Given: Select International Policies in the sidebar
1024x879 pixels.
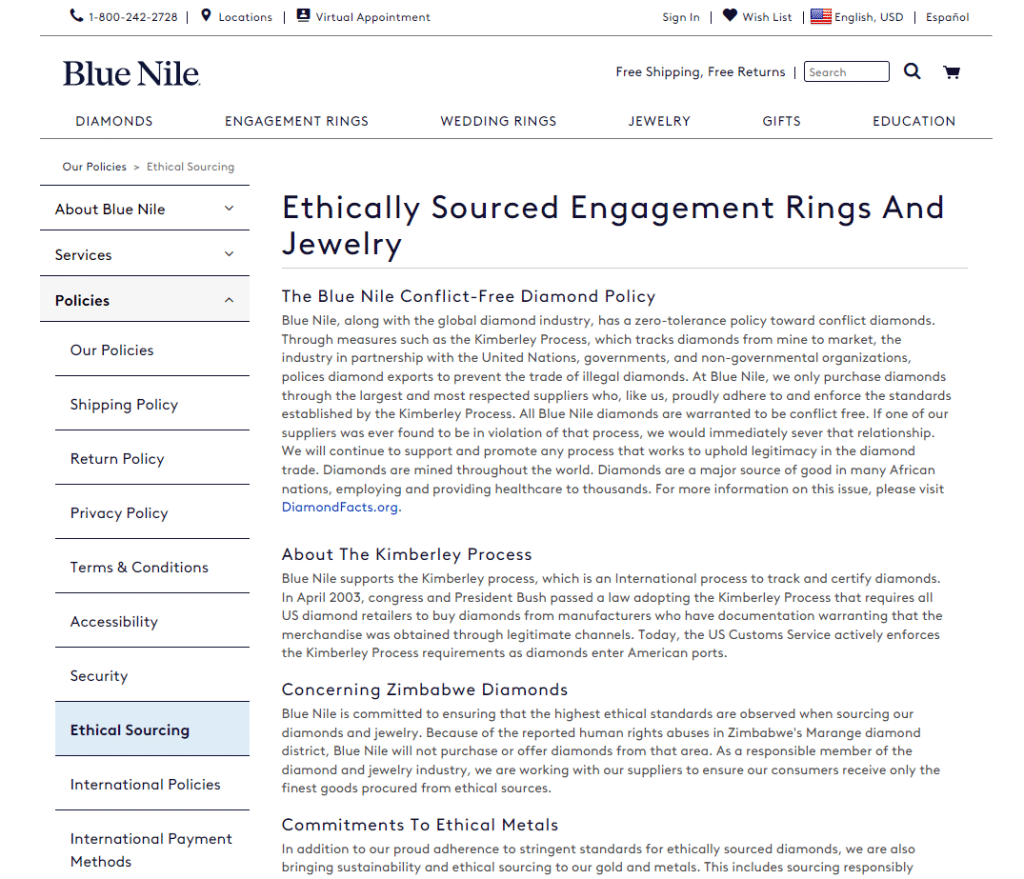Looking at the screenshot, I should 152,784.
